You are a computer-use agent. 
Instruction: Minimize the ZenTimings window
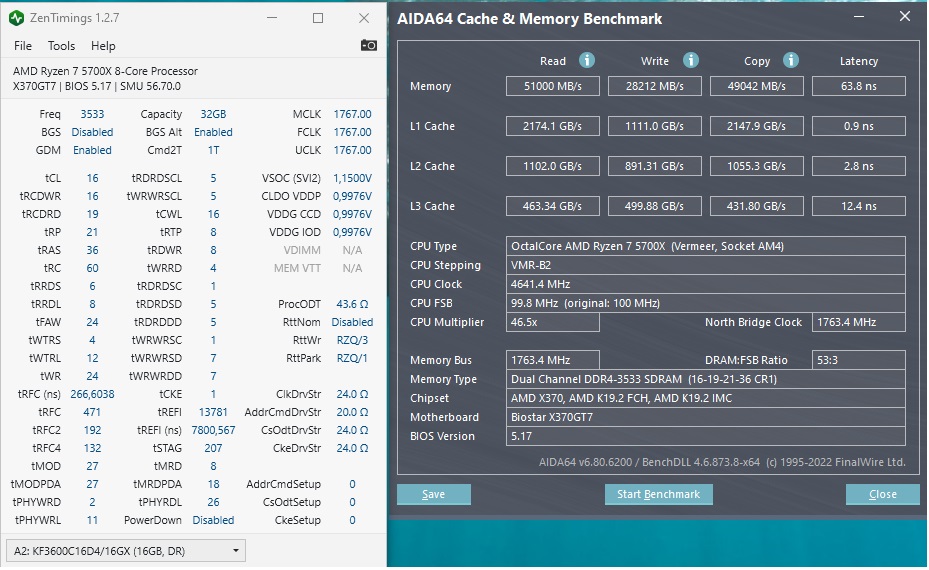[272, 18]
